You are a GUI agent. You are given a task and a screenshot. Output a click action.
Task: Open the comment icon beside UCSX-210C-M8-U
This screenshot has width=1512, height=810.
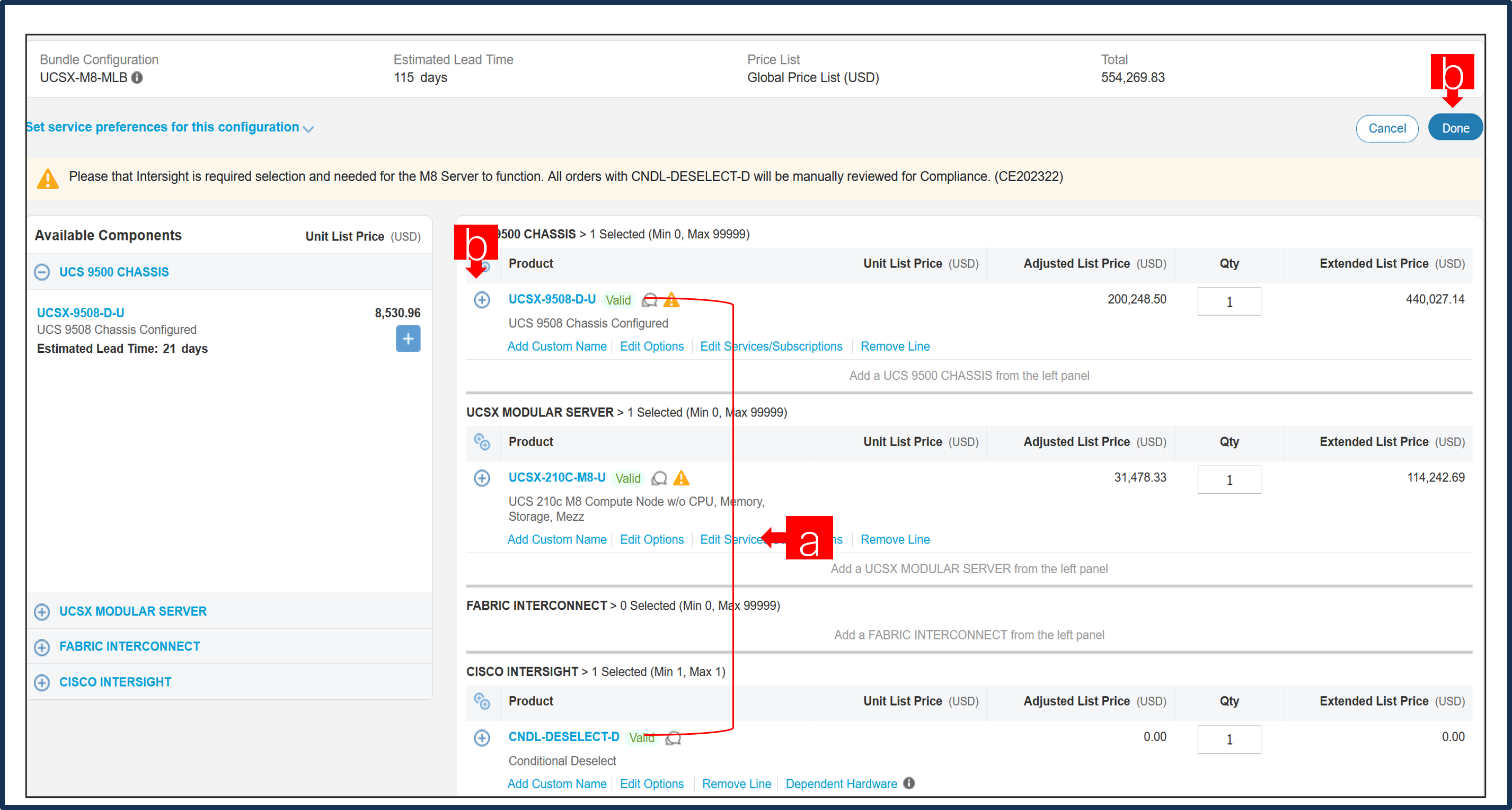[x=659, y=478]
